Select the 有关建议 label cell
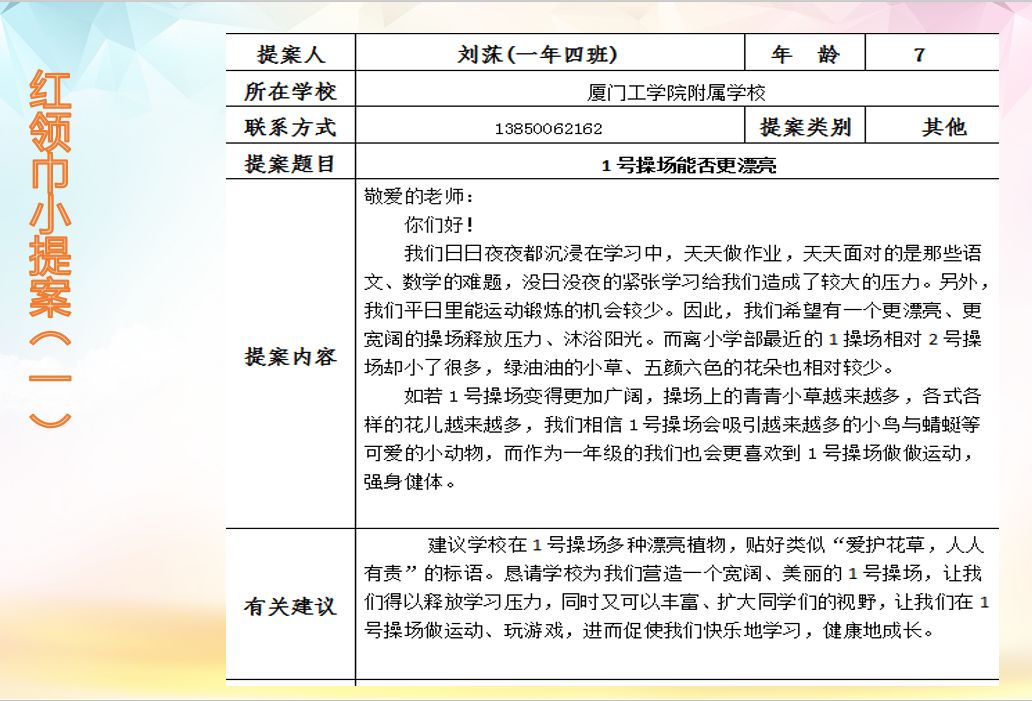Screen dimensions: 1032x701 pos(291,607)
